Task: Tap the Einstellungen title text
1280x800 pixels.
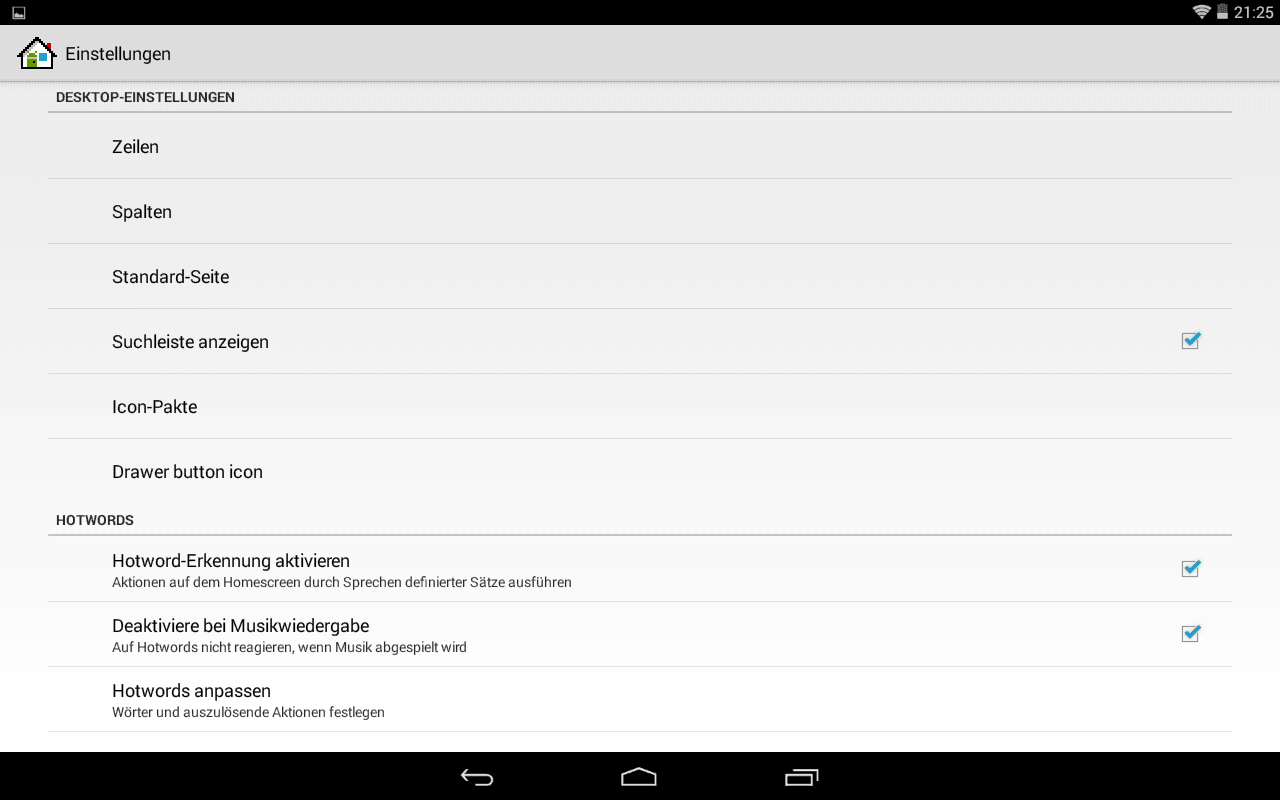Action: (x=118, y=54)
